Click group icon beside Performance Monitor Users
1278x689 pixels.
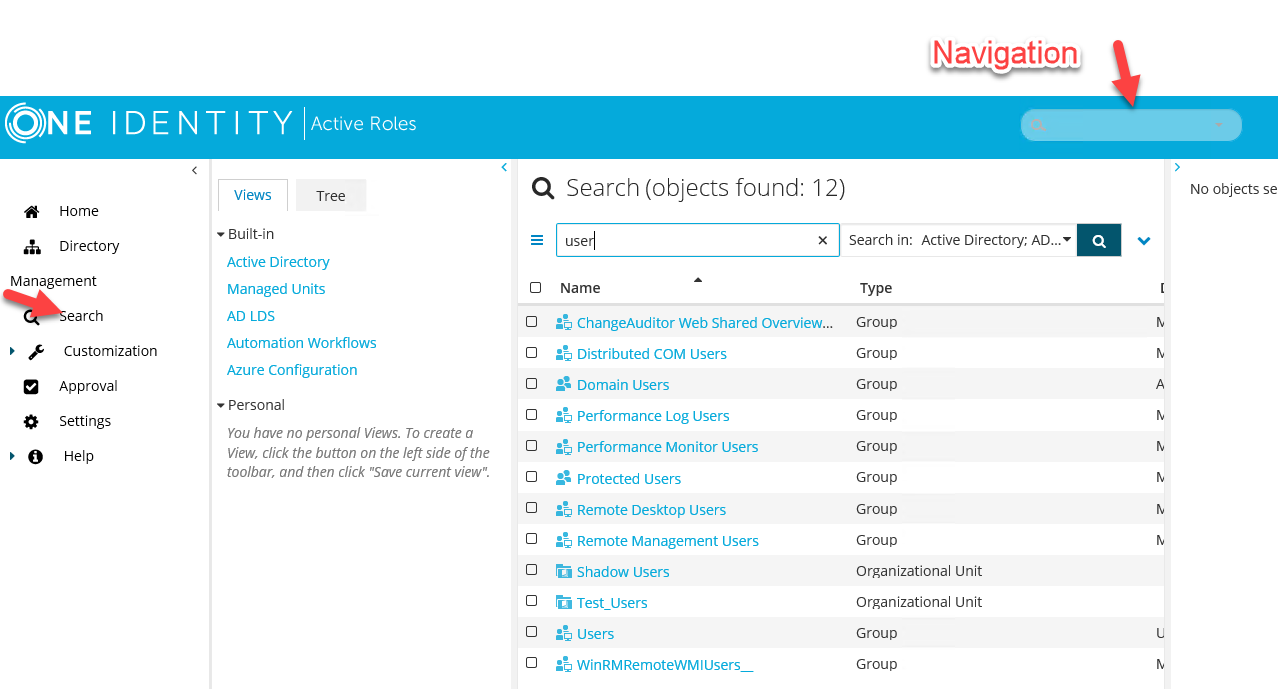(x=564, y=447)
